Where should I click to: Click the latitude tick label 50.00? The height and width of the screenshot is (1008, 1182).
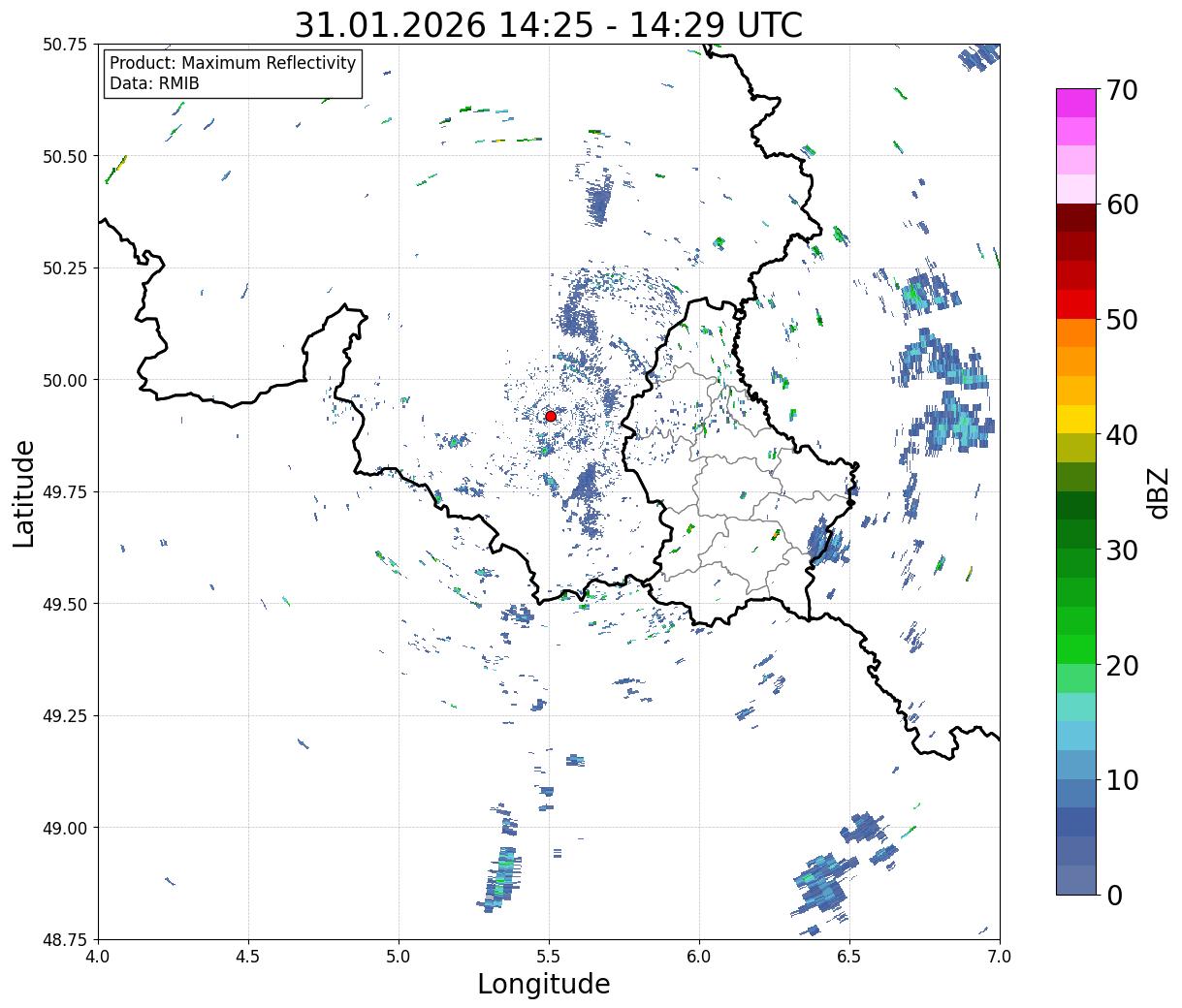coord(65,380)
